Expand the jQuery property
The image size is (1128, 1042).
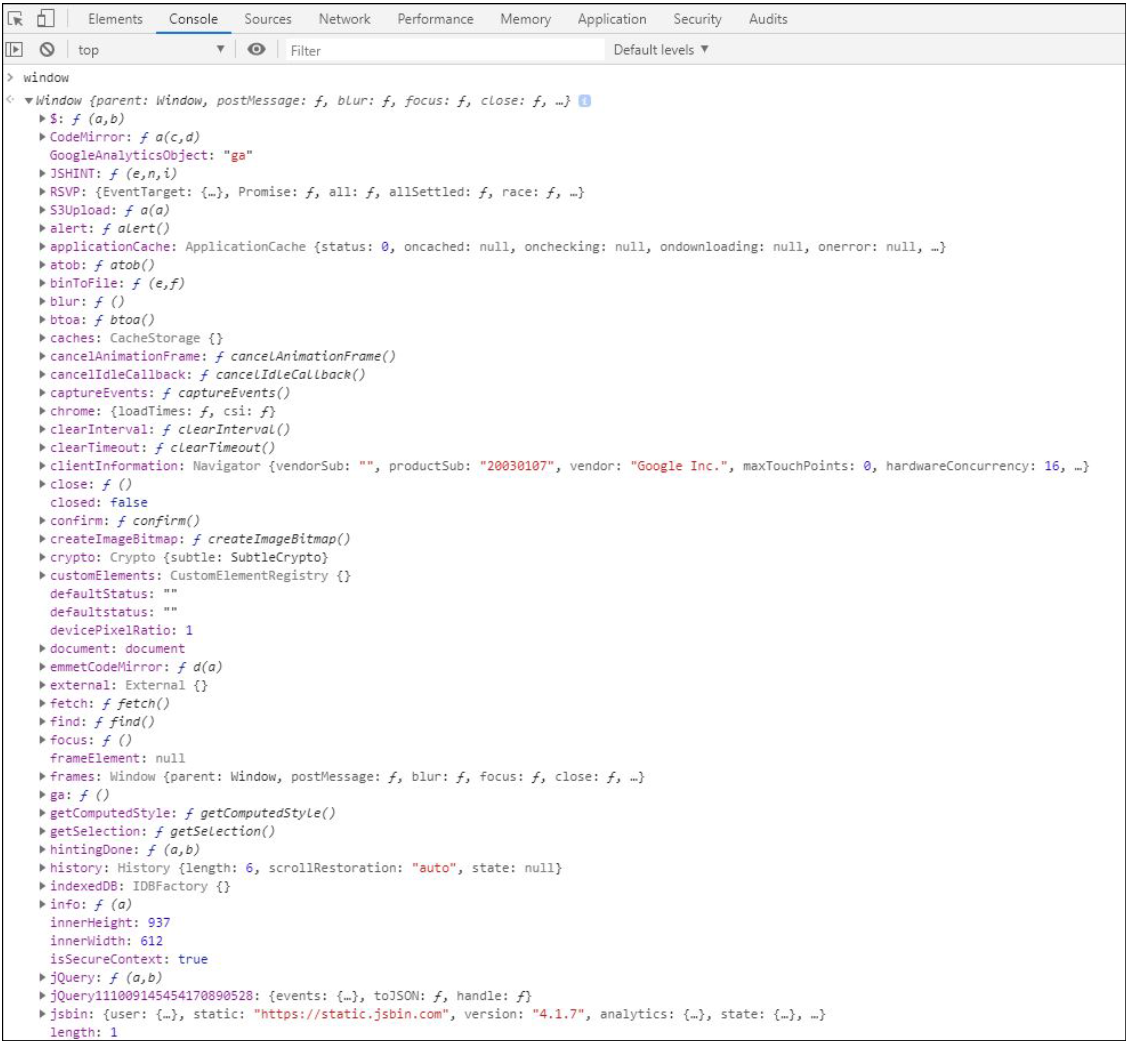[x=42, y=976]
